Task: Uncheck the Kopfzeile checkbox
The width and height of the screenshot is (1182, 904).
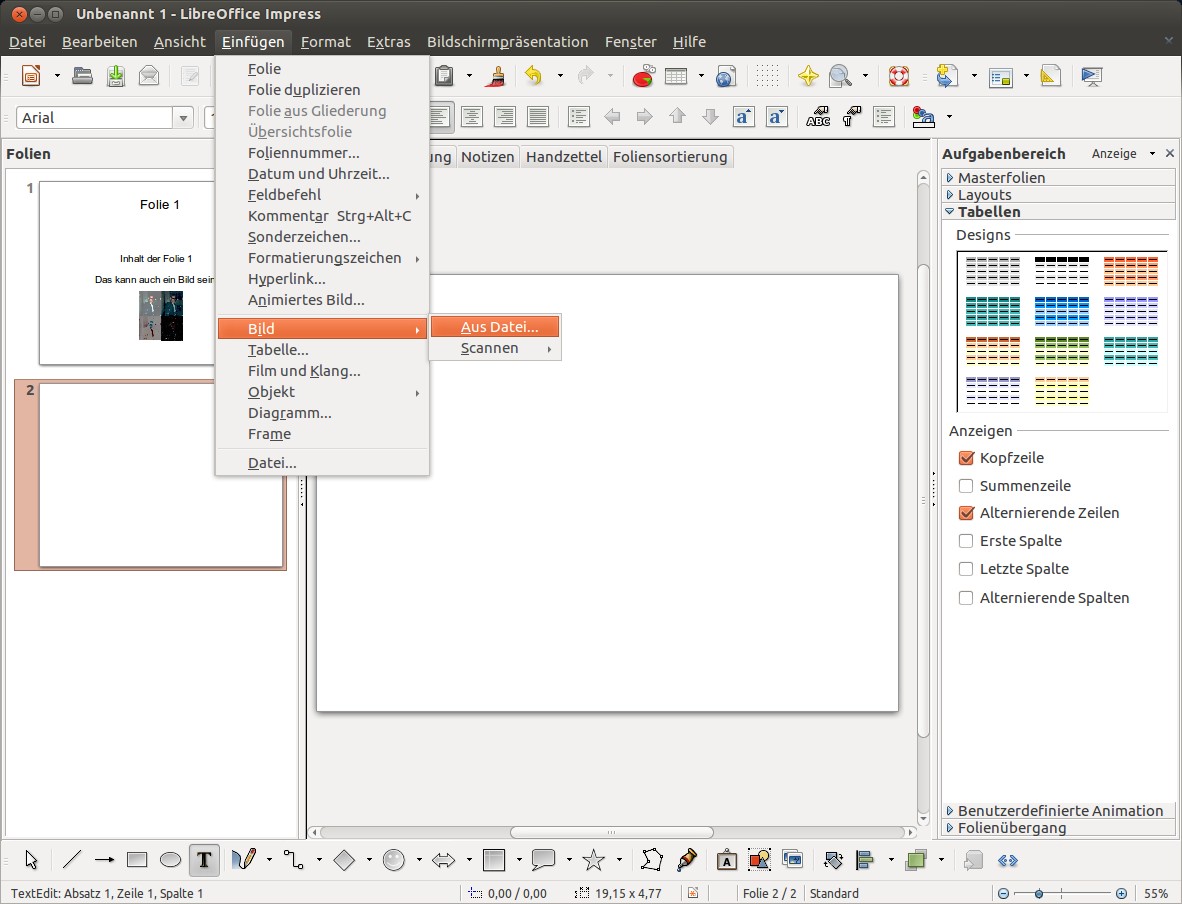Action: point(966,458)
